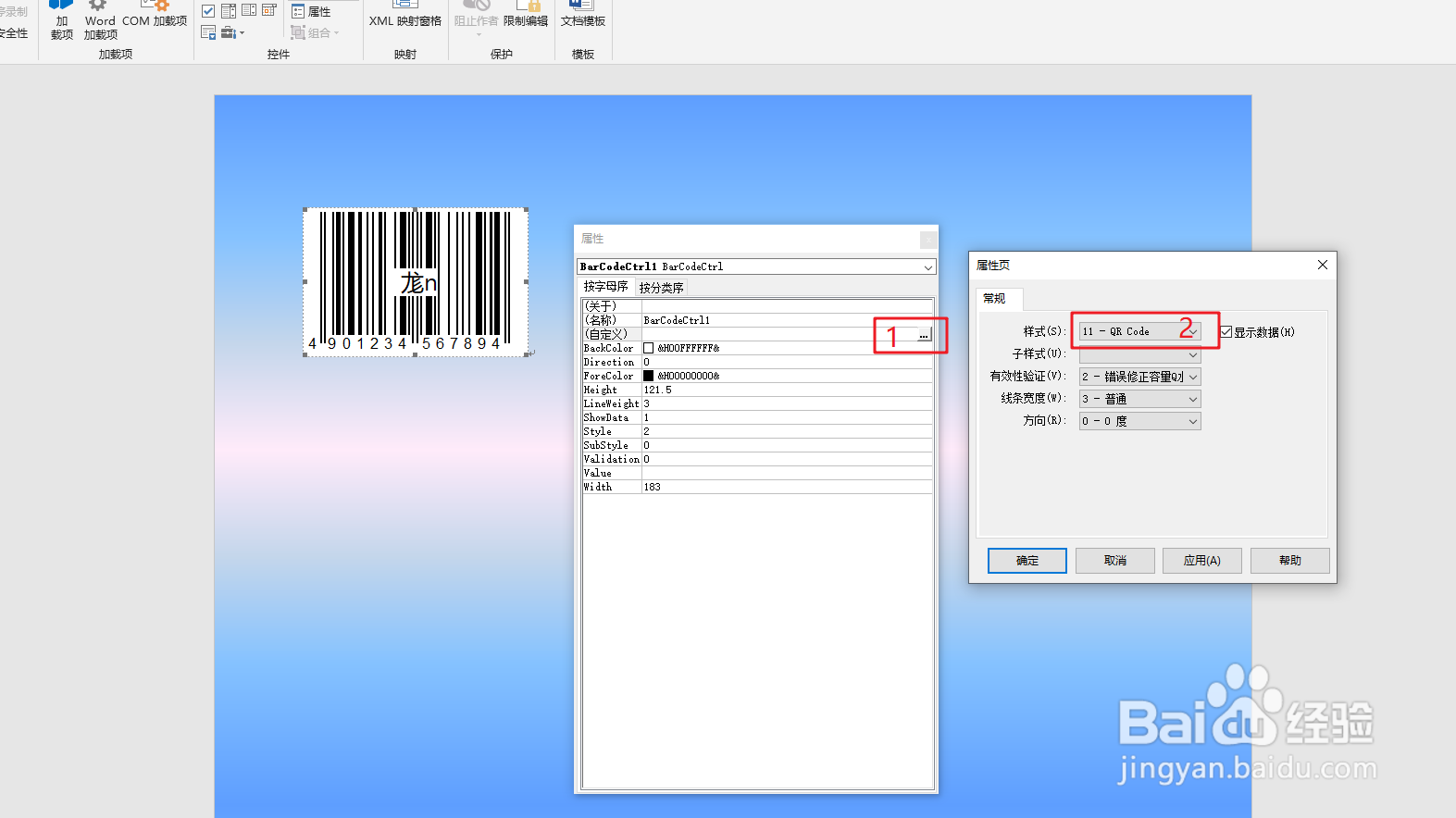
Task: Open the 子样式 substyle dropdown
Action: (1139, 354)
